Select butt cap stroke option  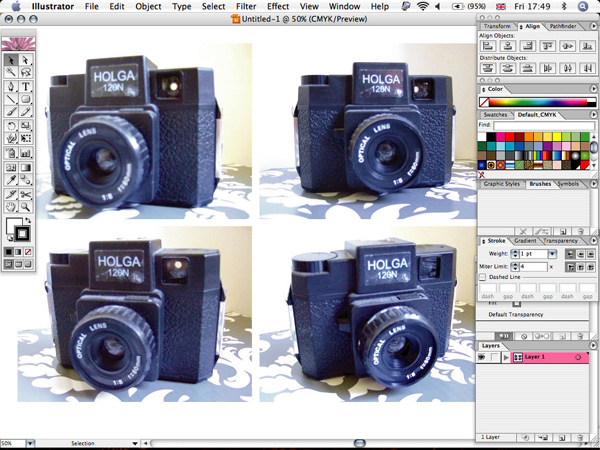click(570, 253)
